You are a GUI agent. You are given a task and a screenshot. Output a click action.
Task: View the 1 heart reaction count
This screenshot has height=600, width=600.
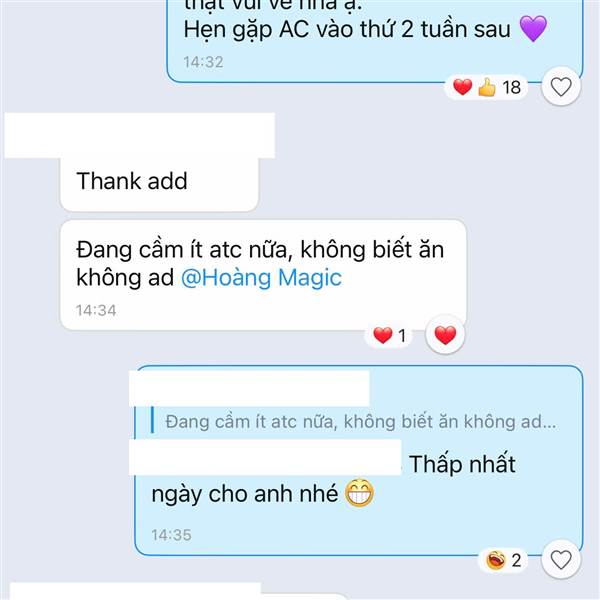click(x=389, y=336)
